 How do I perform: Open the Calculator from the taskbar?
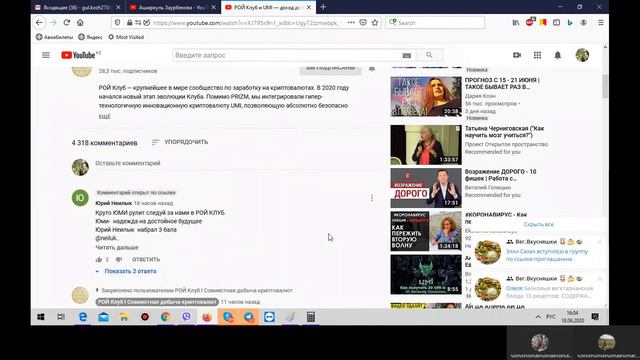(x=311, y=317)
